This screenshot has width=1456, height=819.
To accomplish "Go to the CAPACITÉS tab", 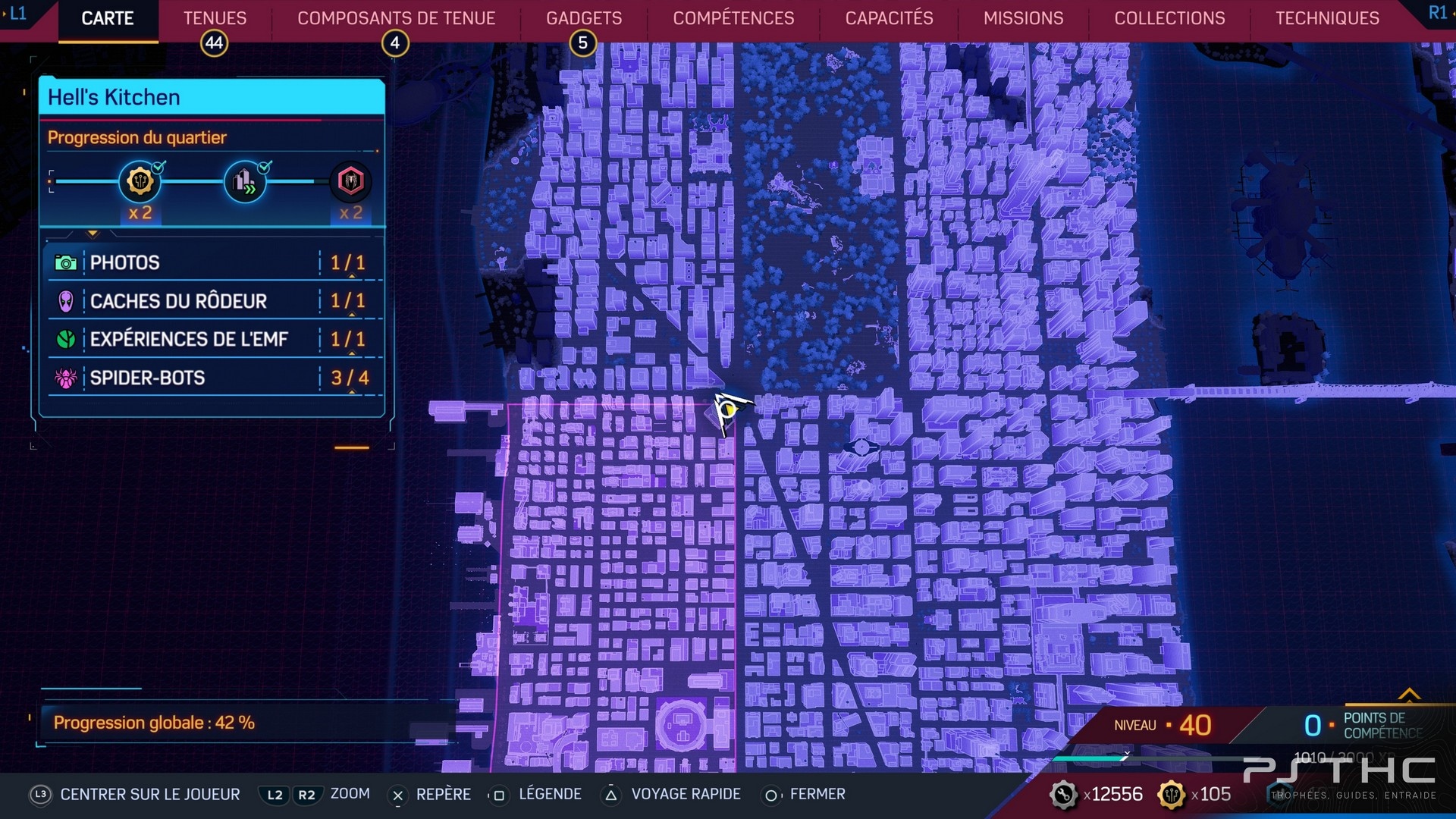I will pos(889,18).
